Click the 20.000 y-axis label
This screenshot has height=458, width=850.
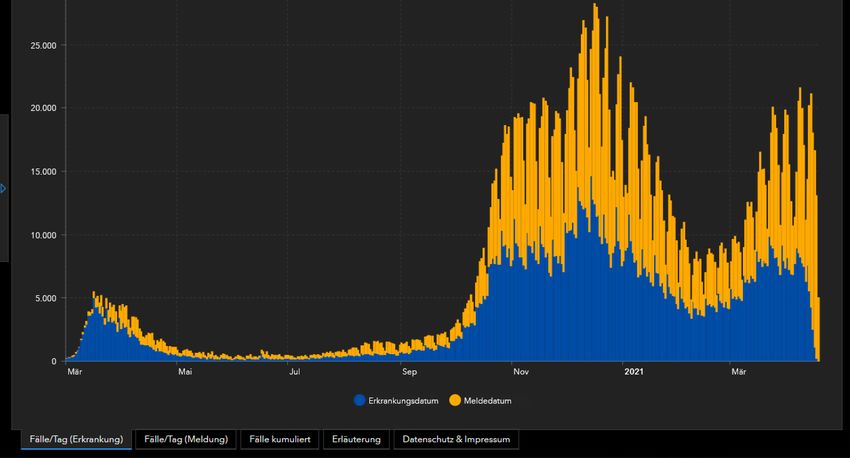41,108
